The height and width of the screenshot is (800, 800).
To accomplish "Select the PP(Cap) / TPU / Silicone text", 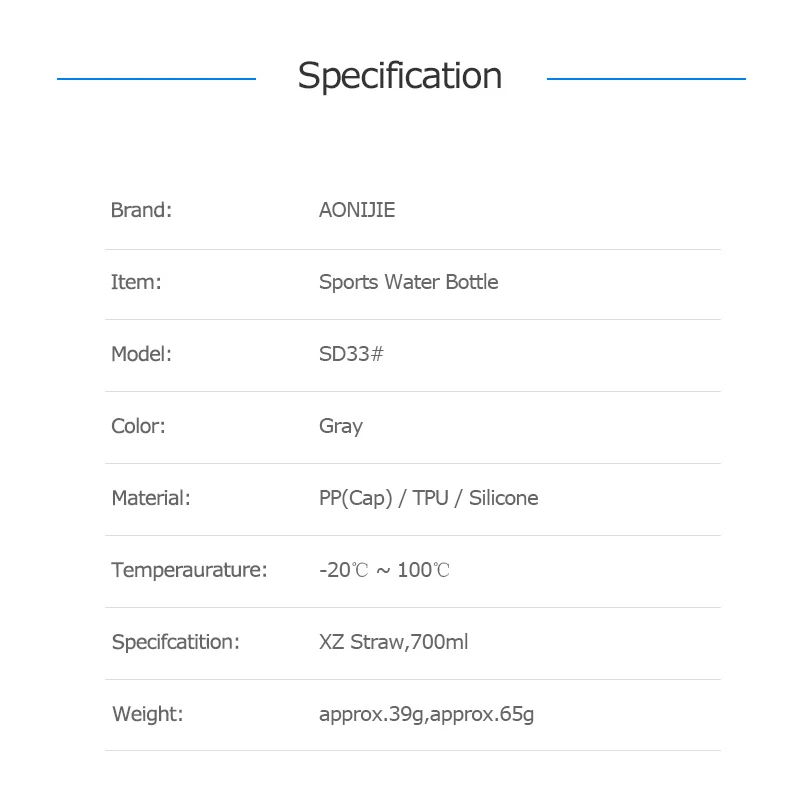I will click(428, 498).
